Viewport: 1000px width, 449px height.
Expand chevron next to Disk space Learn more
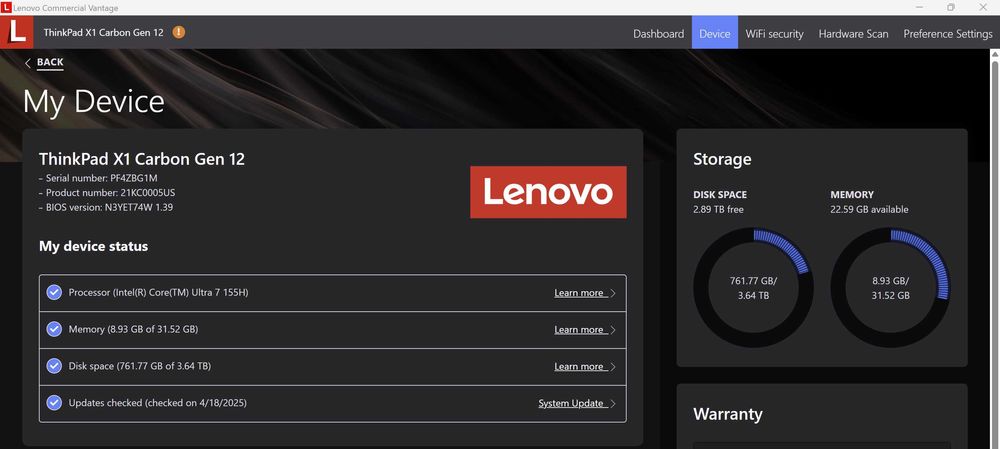(x=613, y=367)
